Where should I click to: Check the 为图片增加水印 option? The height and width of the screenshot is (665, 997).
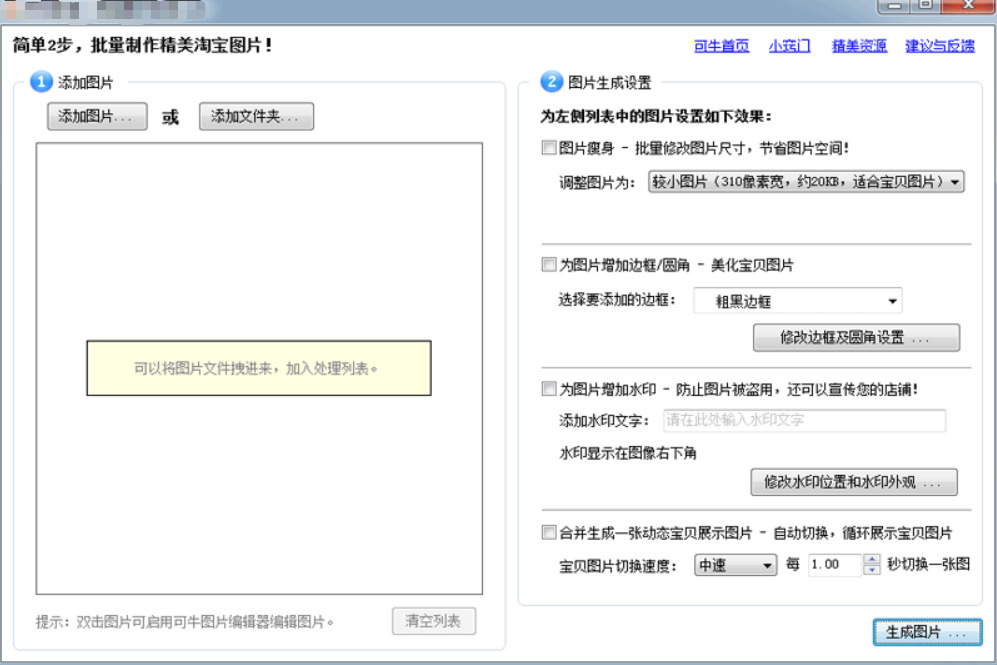click(x=549, y=388)
